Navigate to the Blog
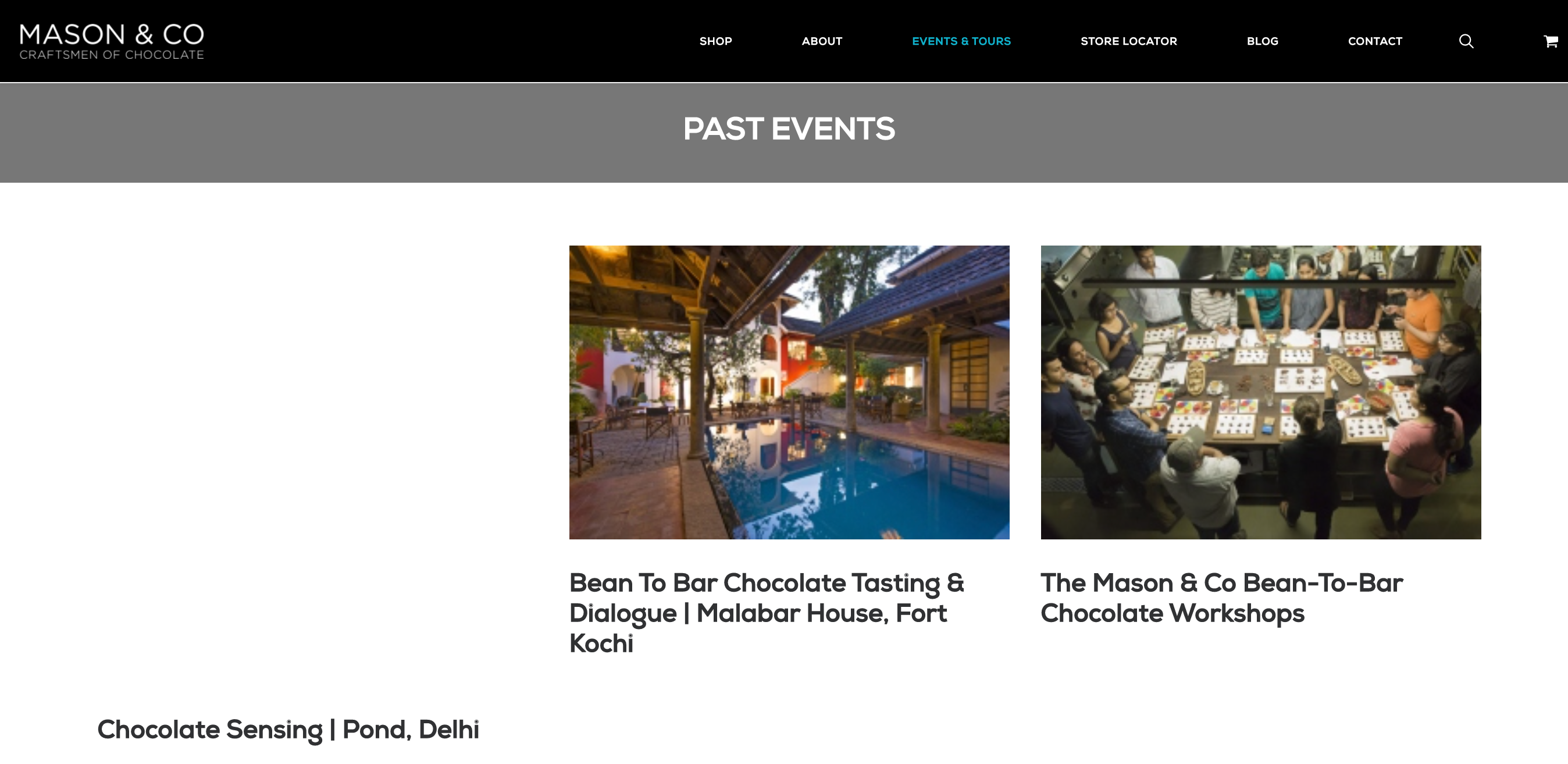The height and width of the screenshot is (764, 1568). (x=1262, y=41)
